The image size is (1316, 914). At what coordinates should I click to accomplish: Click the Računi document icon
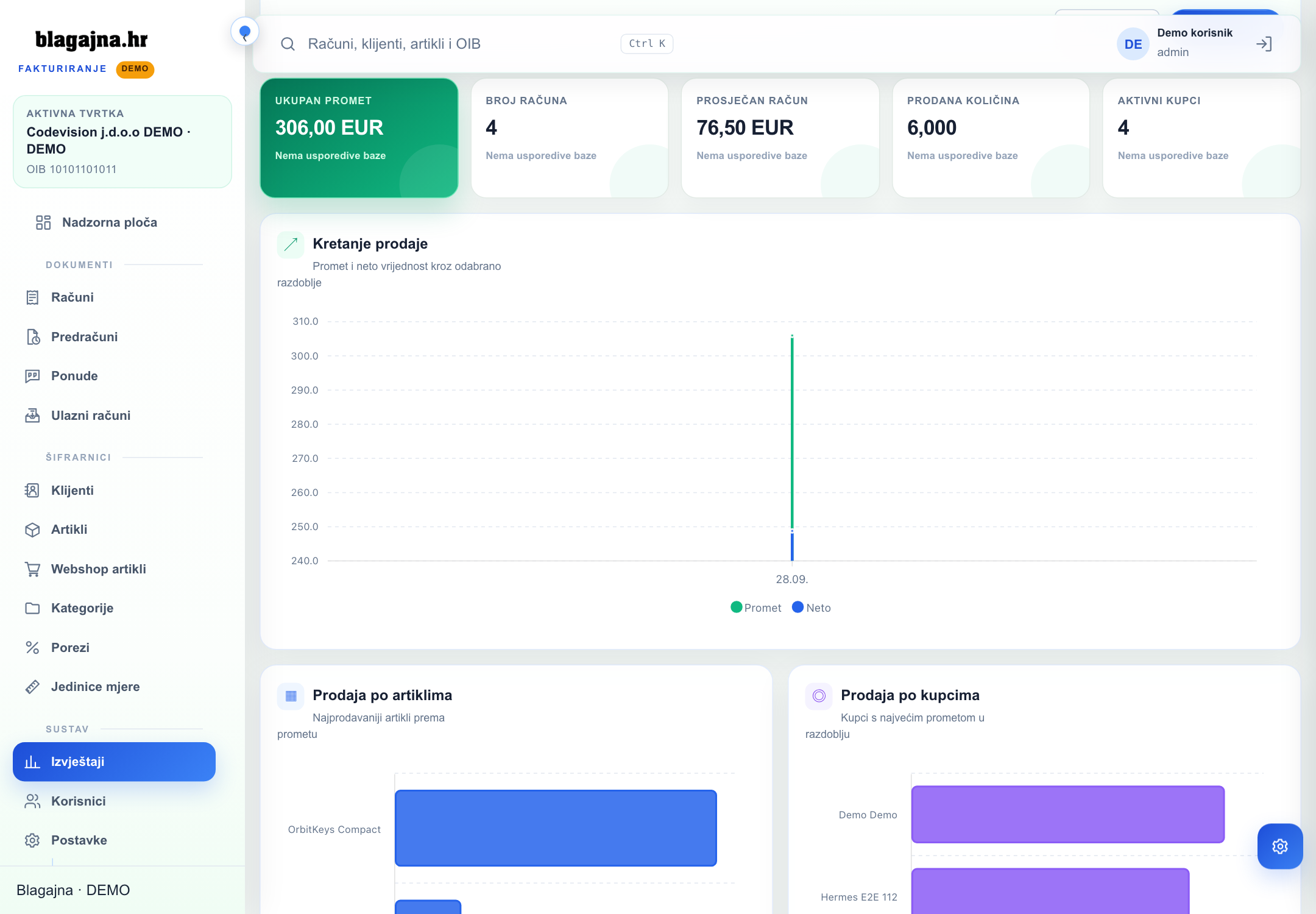32,297
